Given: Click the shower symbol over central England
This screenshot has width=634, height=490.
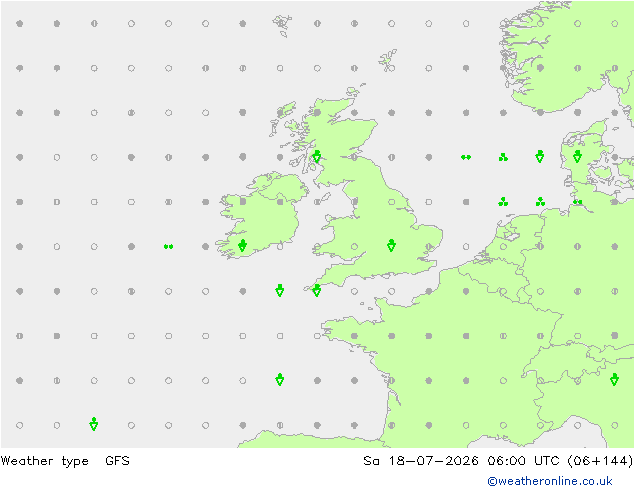Looking at the screenshot, I should click(x=391, y=245).
